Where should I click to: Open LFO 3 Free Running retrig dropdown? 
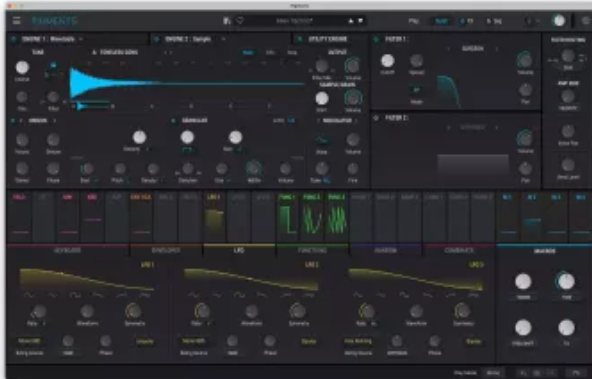point(358,341)
